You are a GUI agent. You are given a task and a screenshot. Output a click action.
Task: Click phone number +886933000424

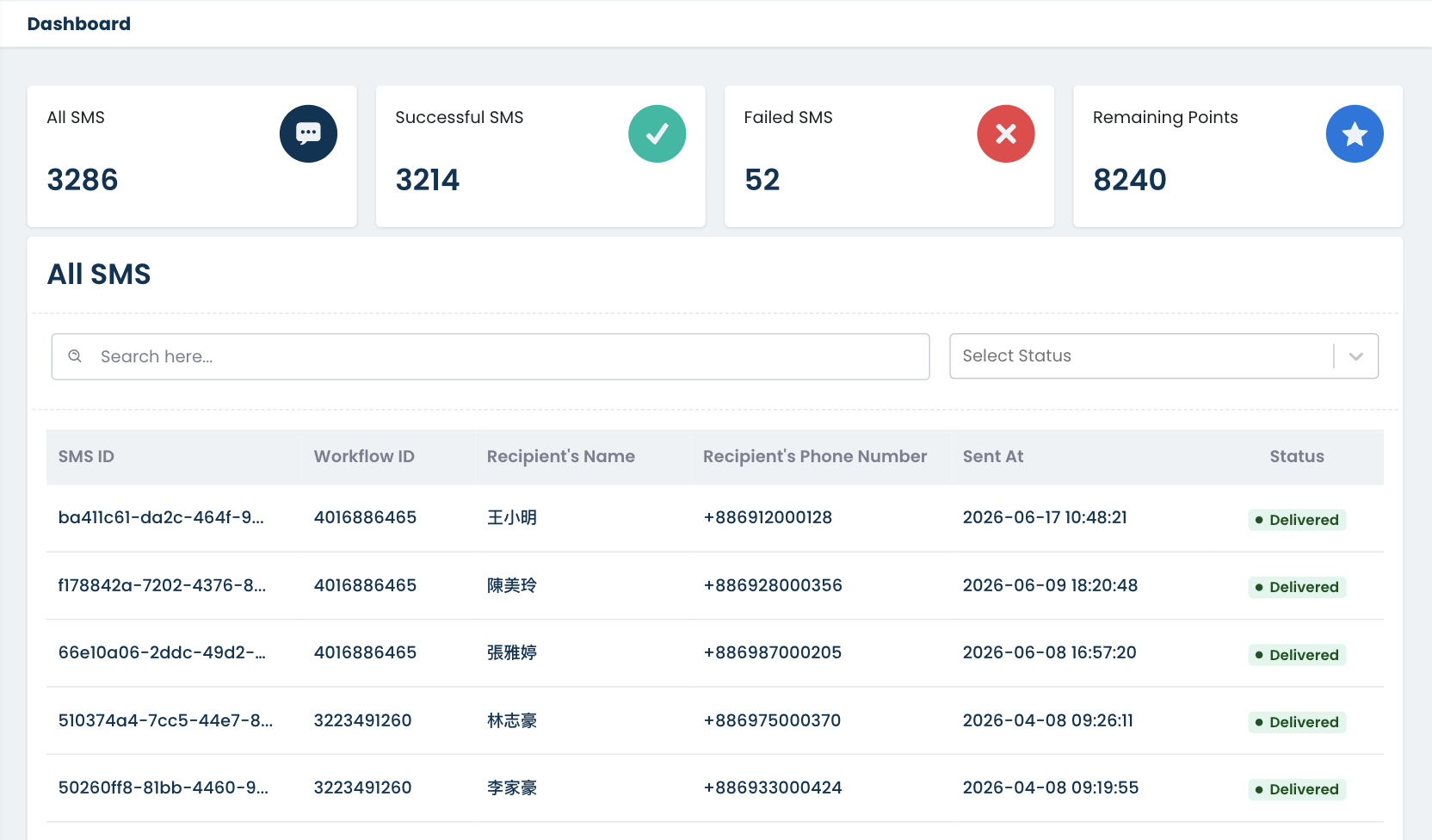point(772,788)
